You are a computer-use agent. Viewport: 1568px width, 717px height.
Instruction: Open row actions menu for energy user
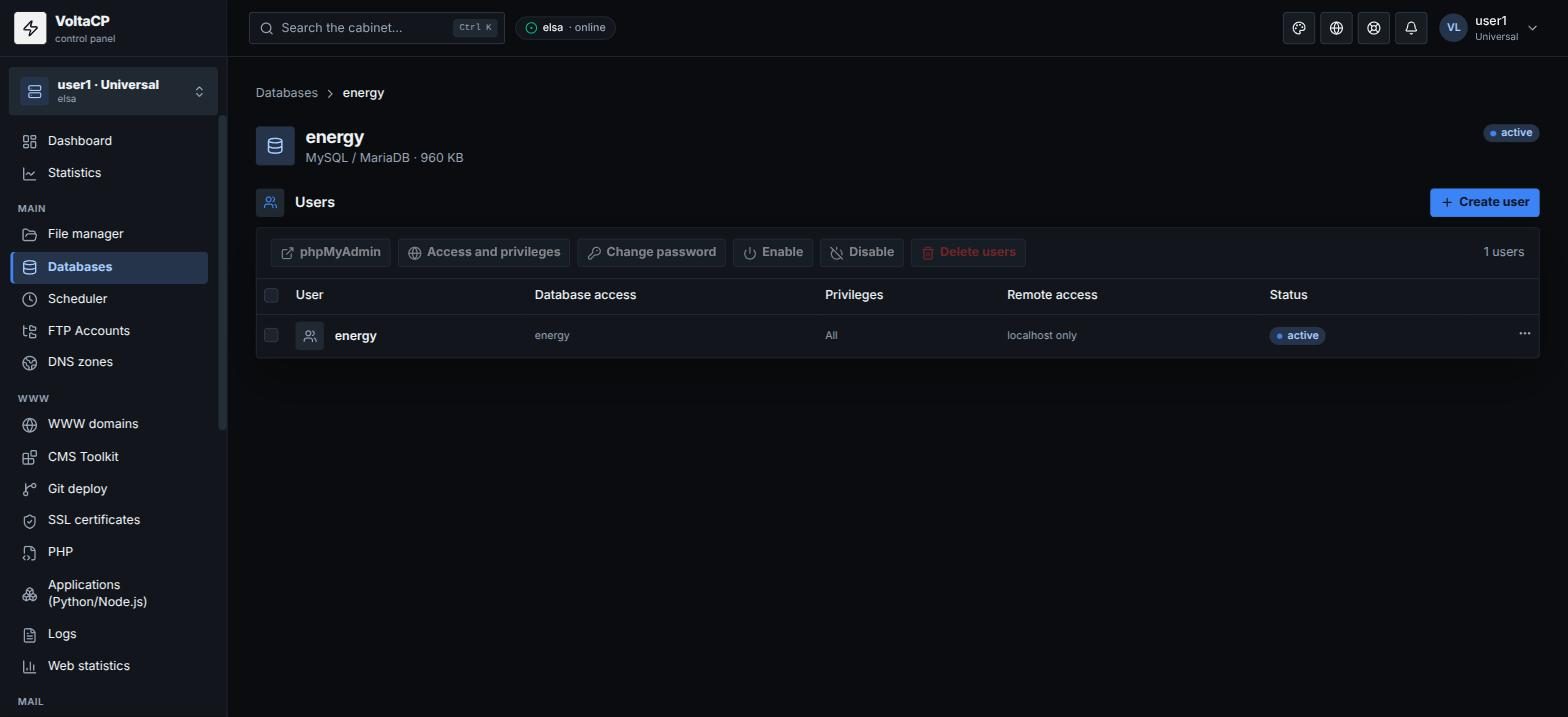pyautogui.click(x=1524, y=334)
